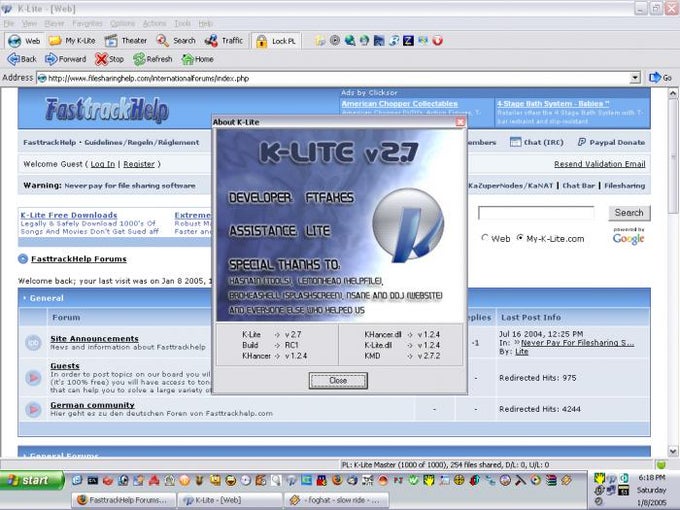Click the blue number 3 toolbar icon
The height and width of the screenshot is (510, 680).
(394, 41)
